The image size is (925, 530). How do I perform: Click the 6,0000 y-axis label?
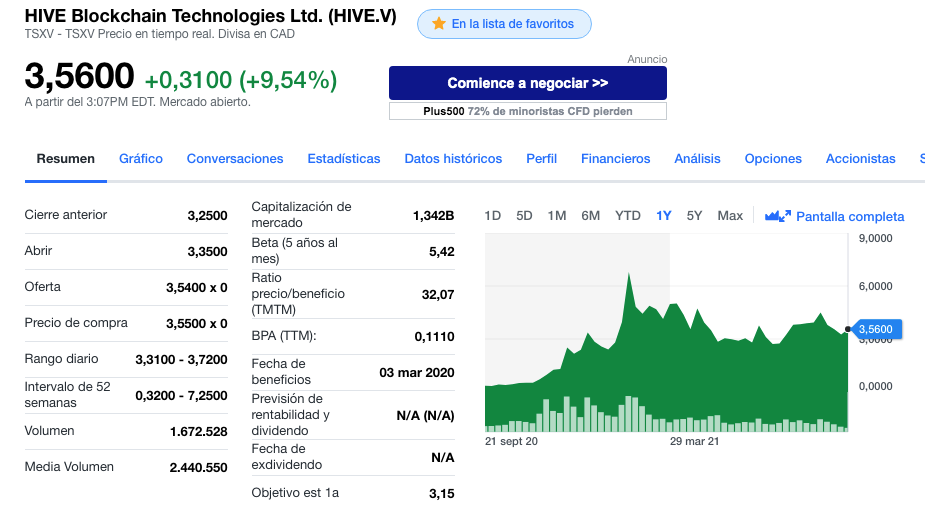(875, 286)
